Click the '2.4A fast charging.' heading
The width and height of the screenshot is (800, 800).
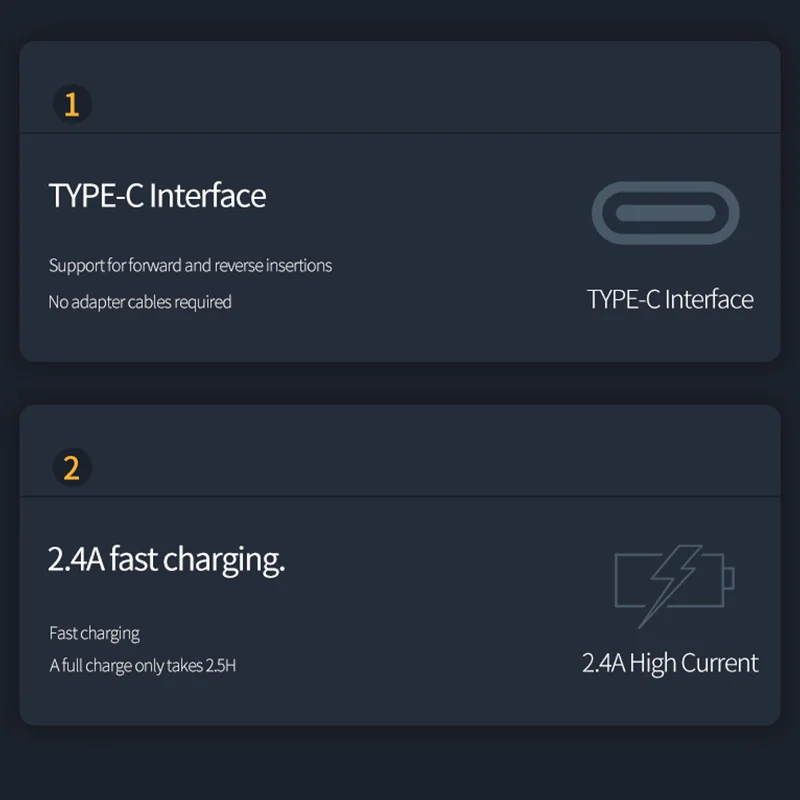(x=166, y=560)
